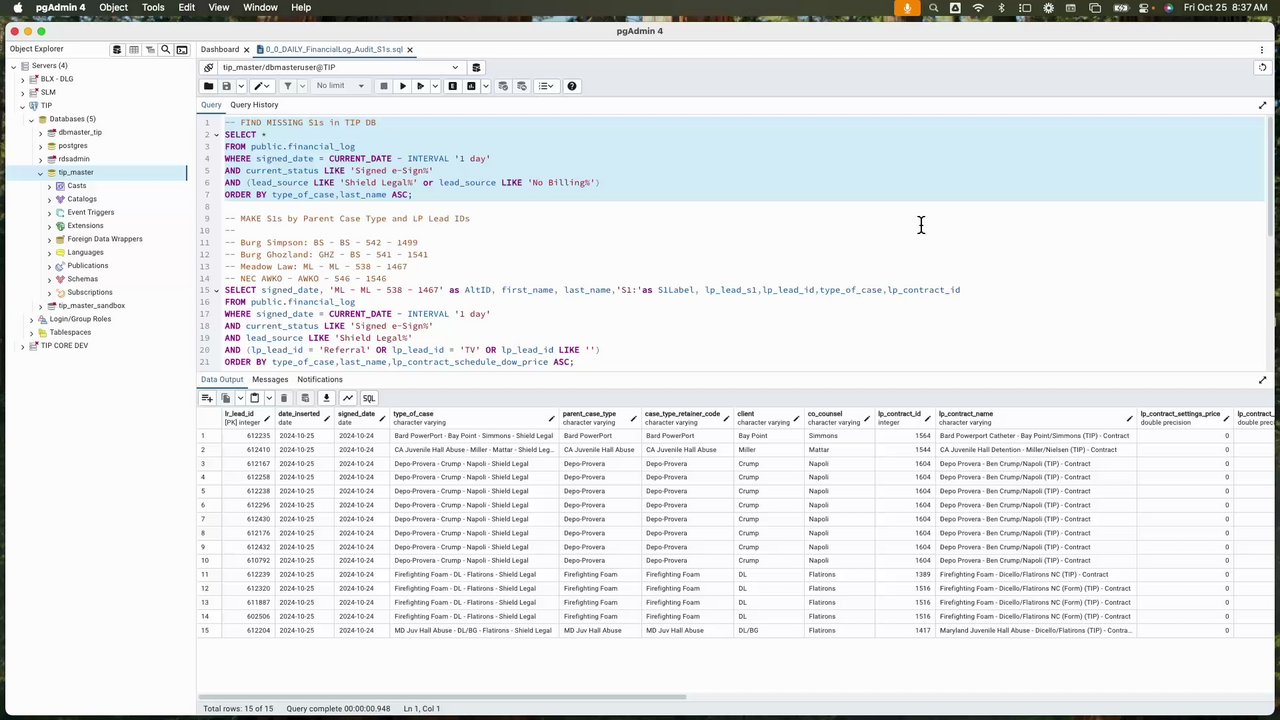Click cell 612410 in lr_lead_id column
The width and height of the screenshot is (1280, 720).
(246, 450)
